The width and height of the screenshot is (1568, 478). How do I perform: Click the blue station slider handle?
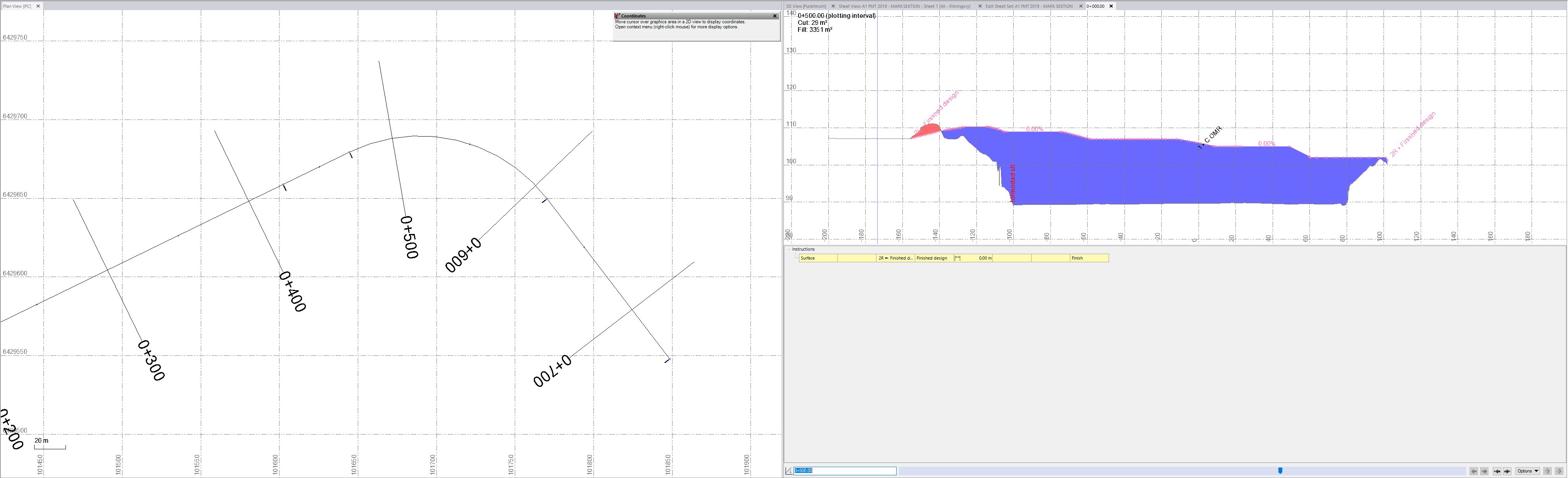click(x=1280, y=471)
